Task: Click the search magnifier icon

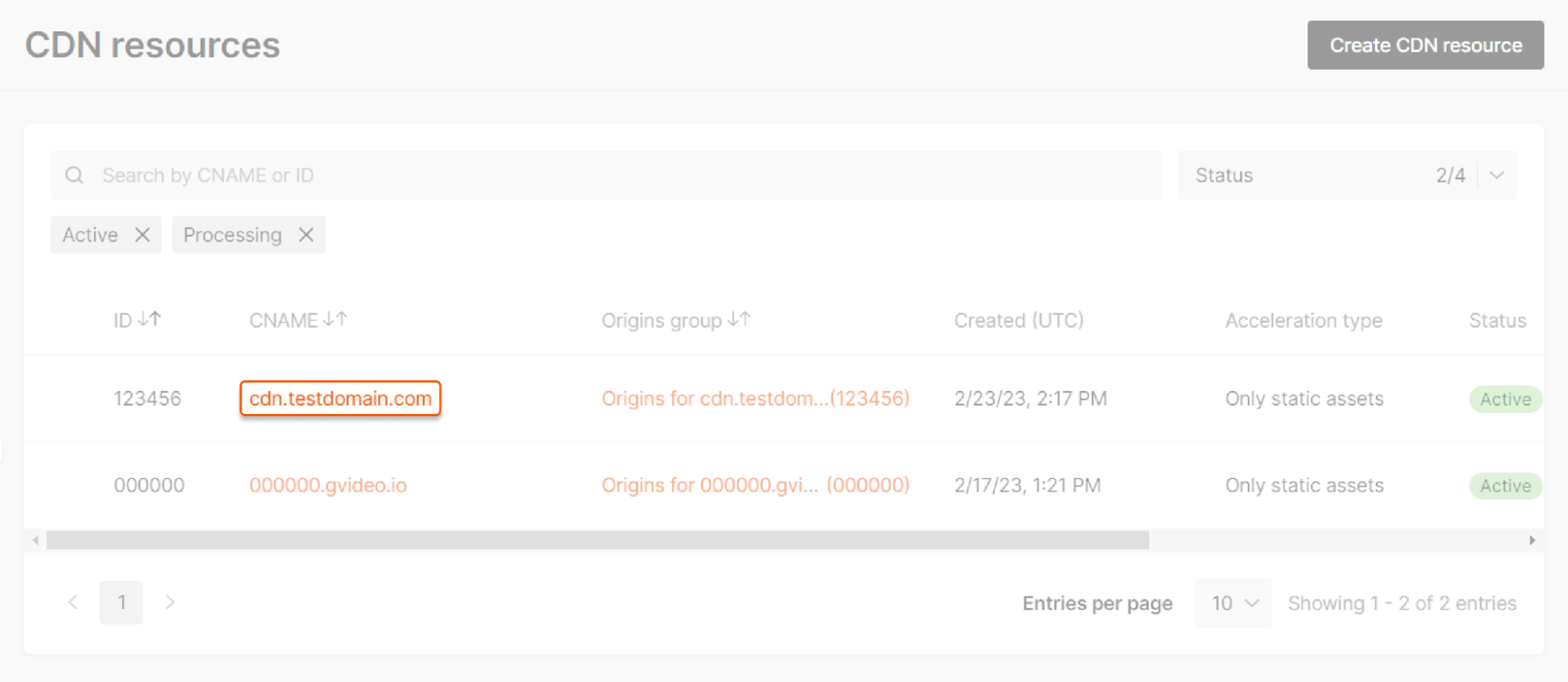Action: 75,175
